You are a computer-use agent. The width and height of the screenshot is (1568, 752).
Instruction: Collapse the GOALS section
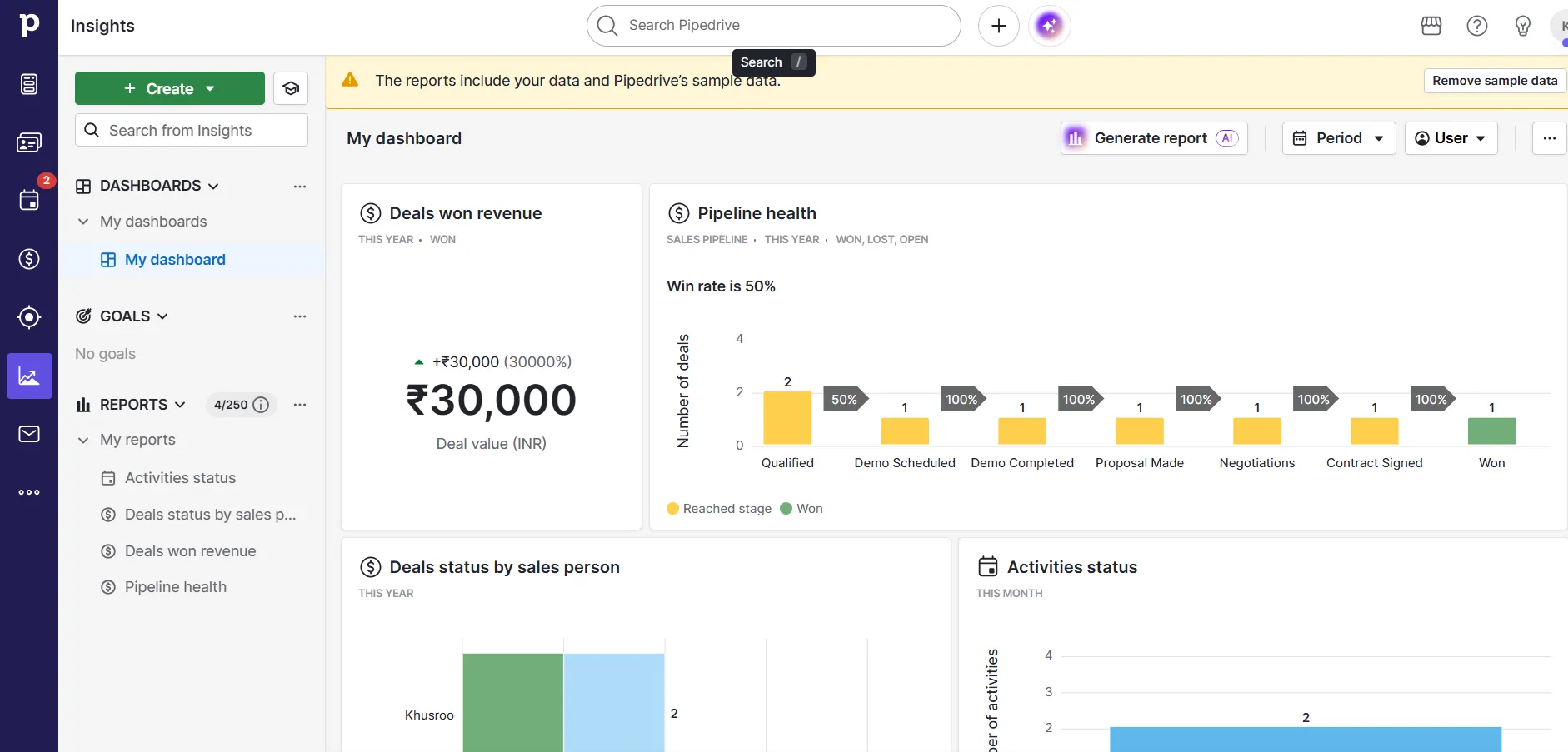point(162,316)
